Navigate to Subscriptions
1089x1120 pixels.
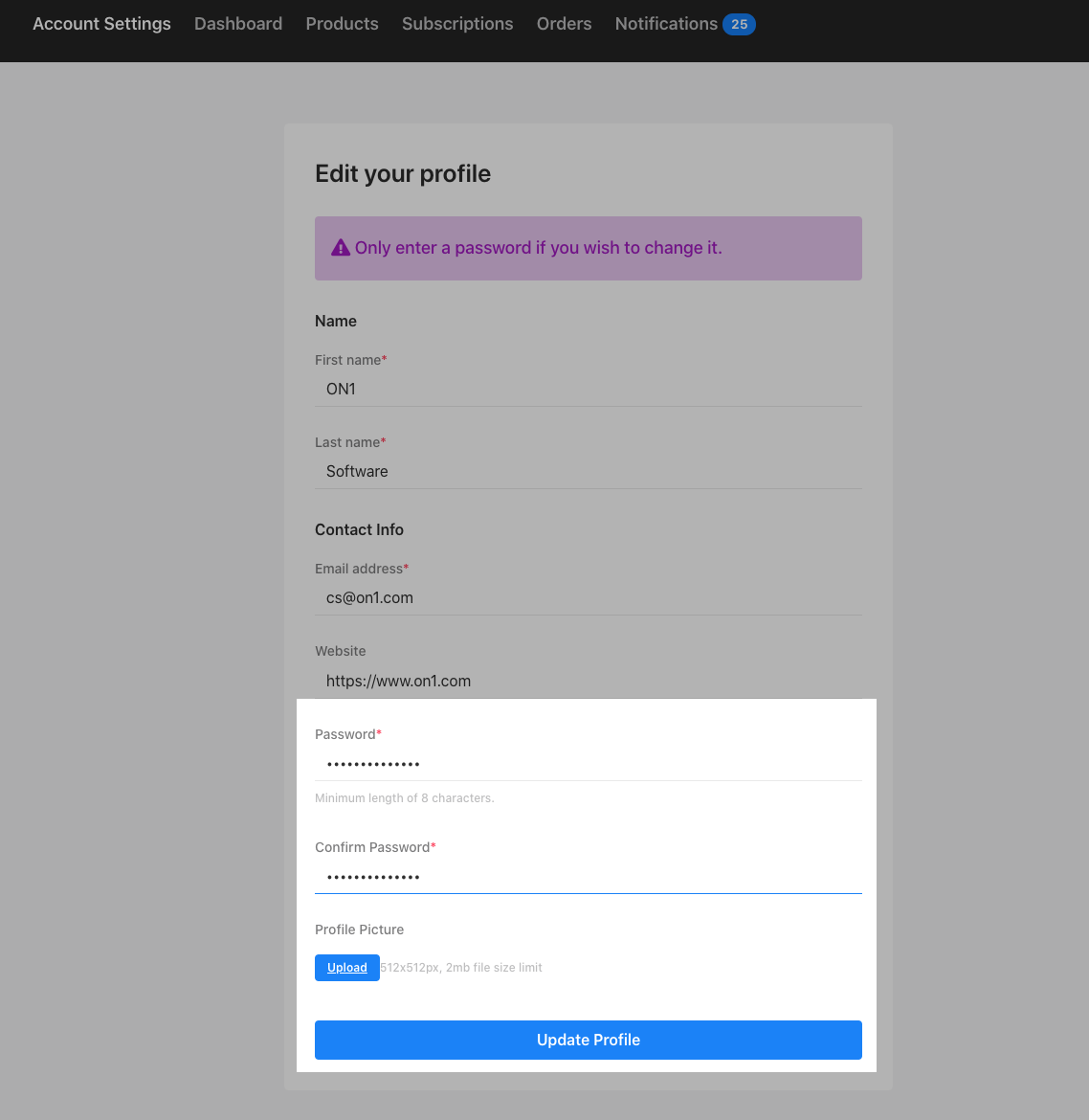coord(457,24)
